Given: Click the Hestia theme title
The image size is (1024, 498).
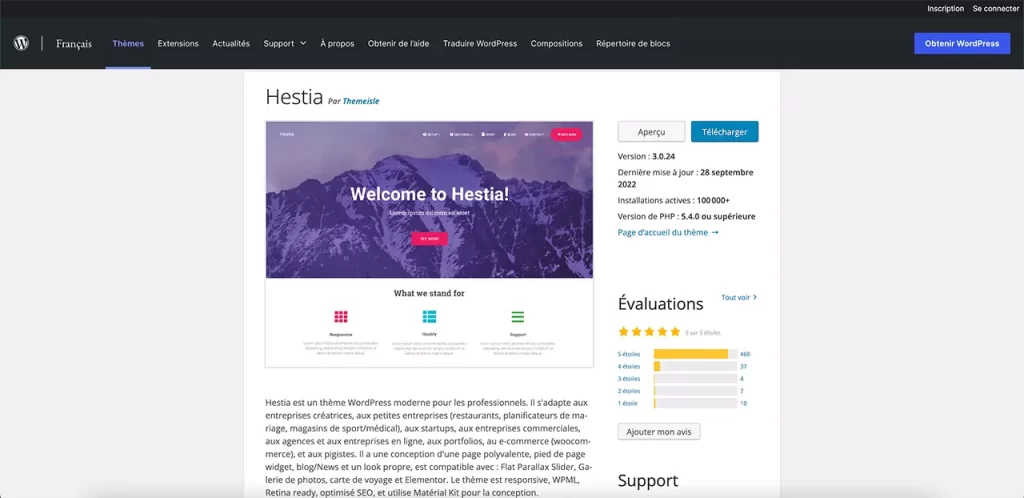Looking at the screenshot, I should coord(294,97).
